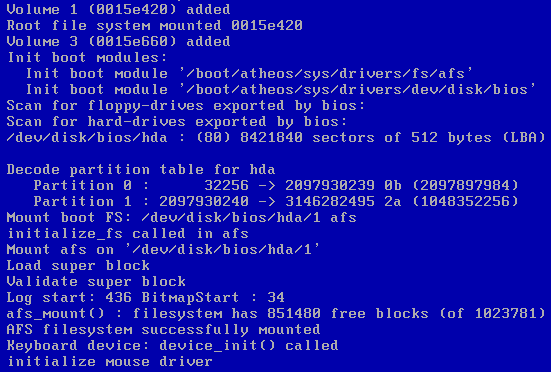Click the 'Init boot modules:' heading line

pos(87,58)
